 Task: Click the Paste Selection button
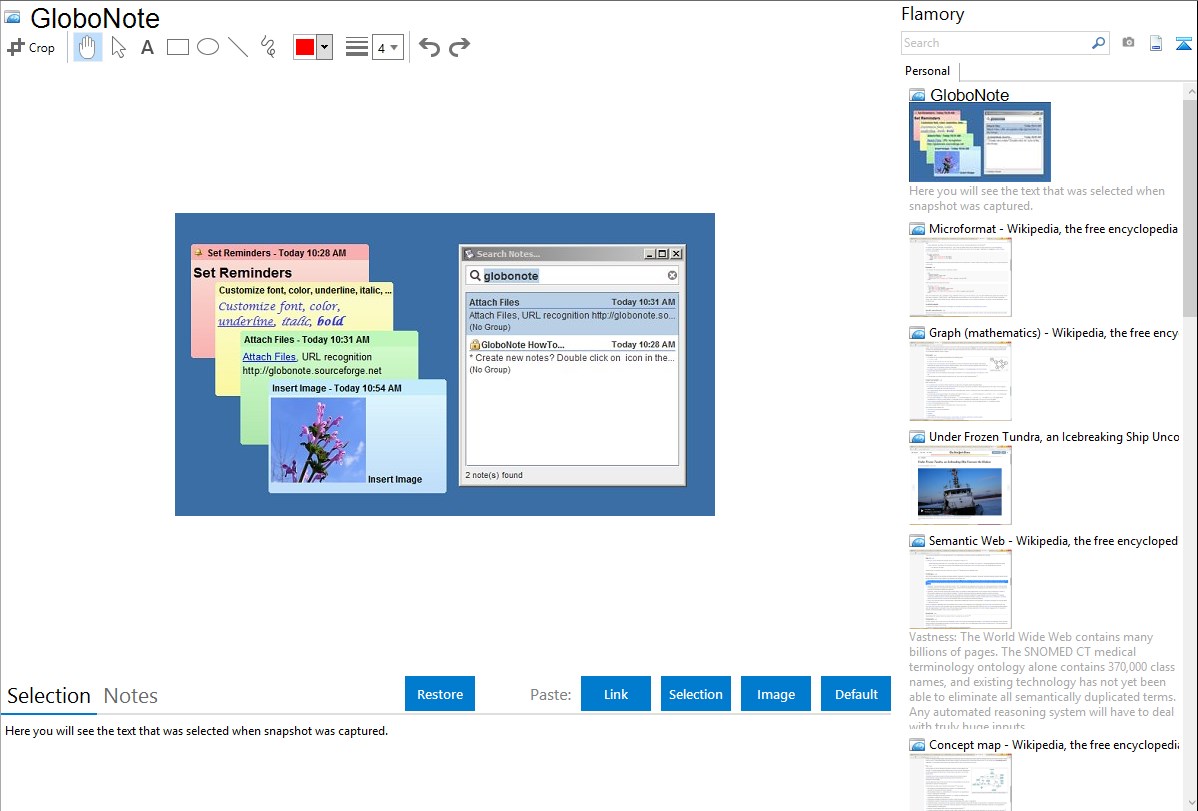pyautogui.click(x=695, y=694)
